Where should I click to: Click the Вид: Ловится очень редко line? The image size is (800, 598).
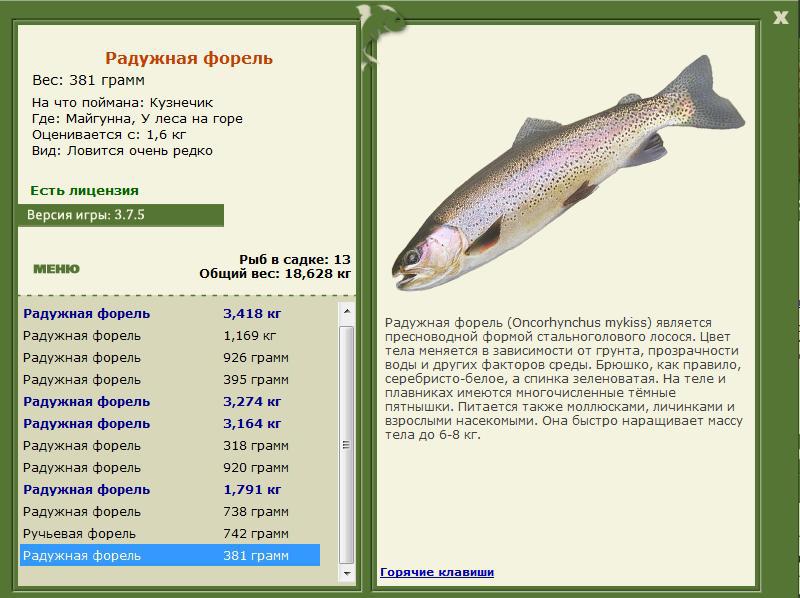(122, 151)
